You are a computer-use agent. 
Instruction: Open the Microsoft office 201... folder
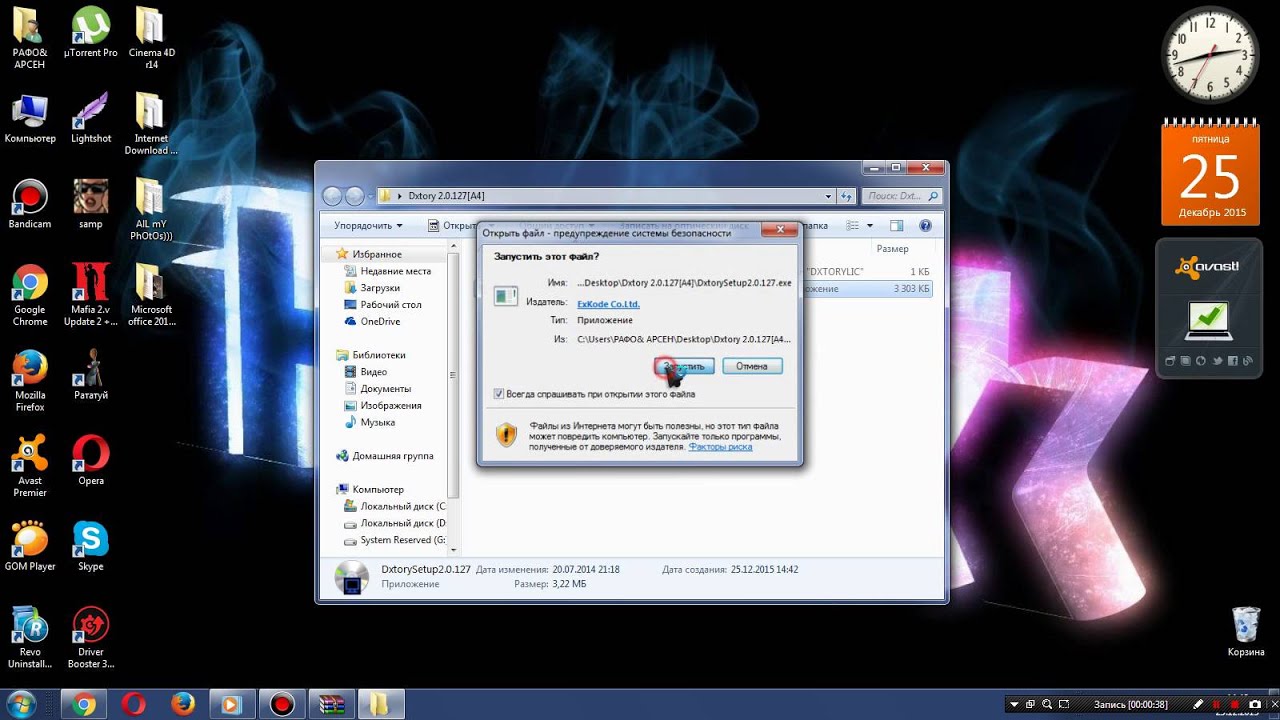(151, 295)
